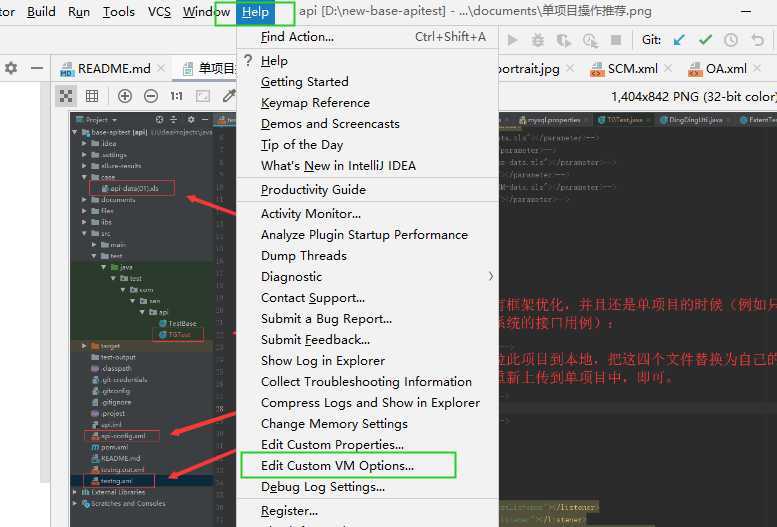Choose Find Action from Help menu
This screenshot has width=777, height=527.
pos(368,37)
